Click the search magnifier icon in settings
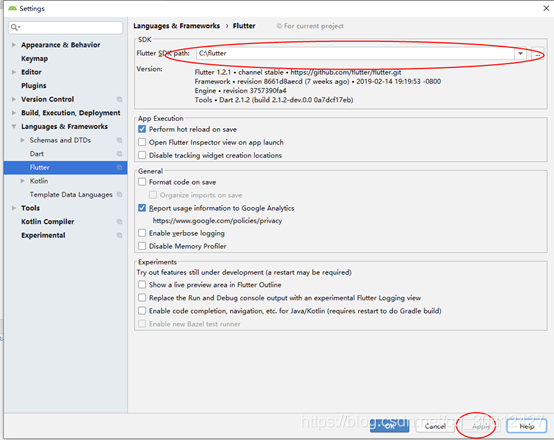The height and width of the screenshot is (440, 554). click(x=14, y=27)
